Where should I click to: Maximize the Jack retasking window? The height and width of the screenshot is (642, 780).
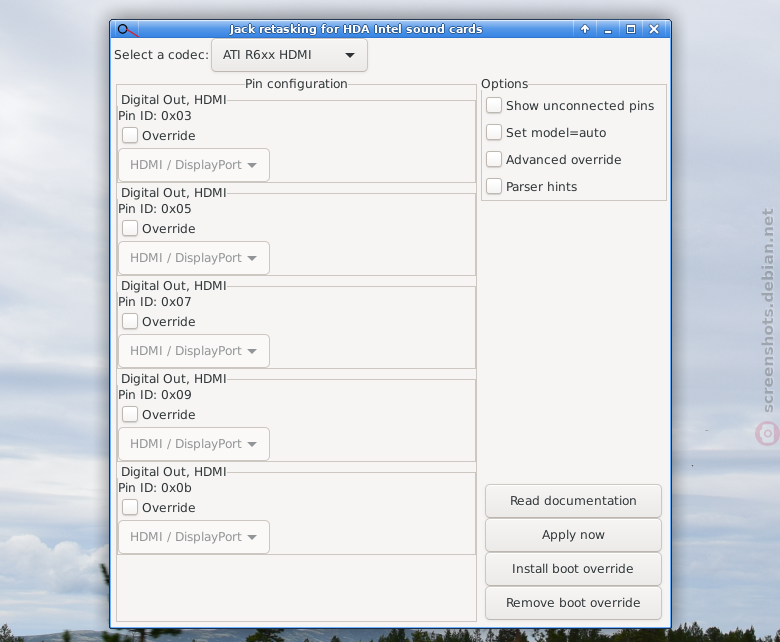coord(631,29)
